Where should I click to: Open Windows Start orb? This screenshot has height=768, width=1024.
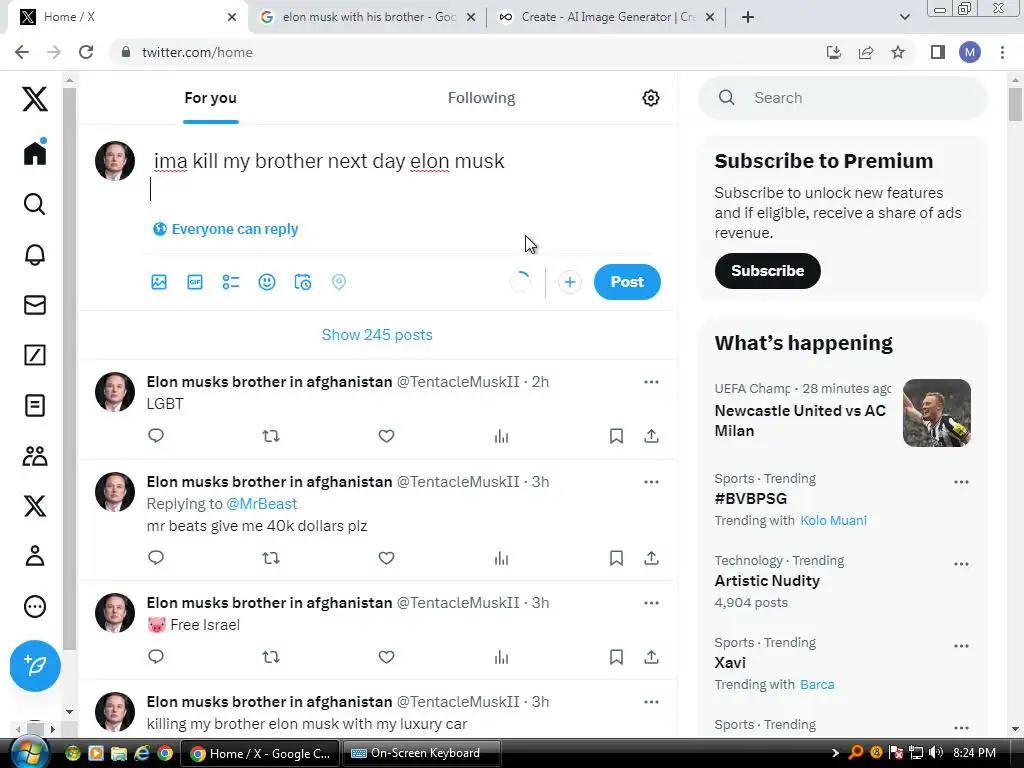(x=29, y=754)
